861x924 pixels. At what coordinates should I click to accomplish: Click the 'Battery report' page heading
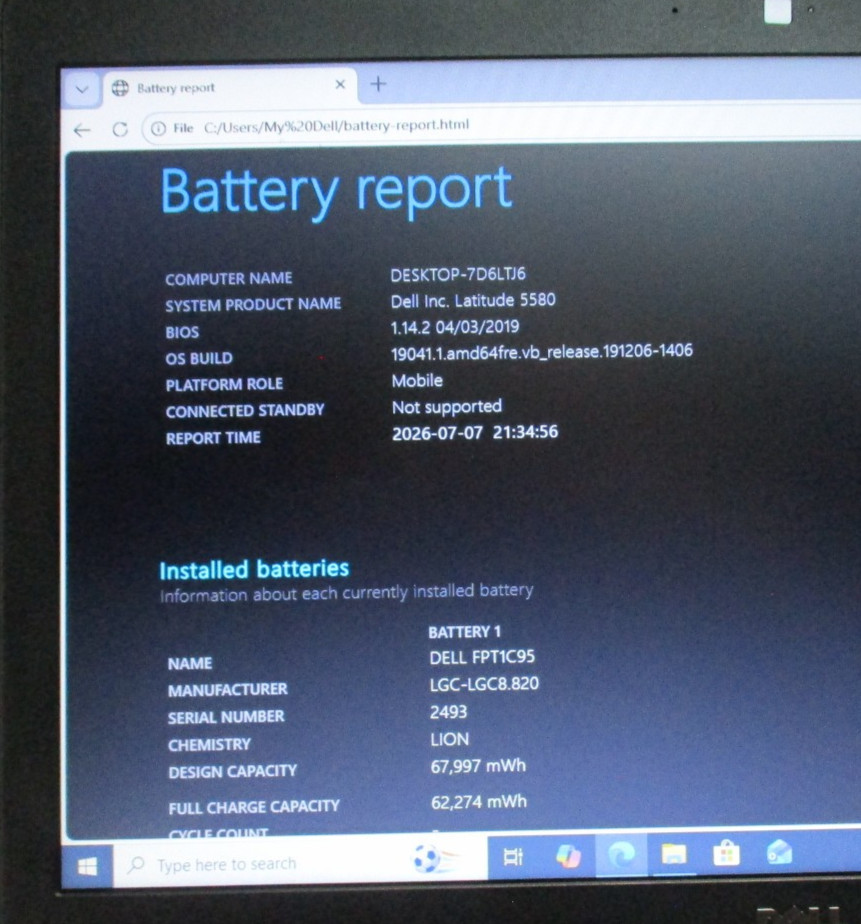pyautogui.click(x=336, y=190)
